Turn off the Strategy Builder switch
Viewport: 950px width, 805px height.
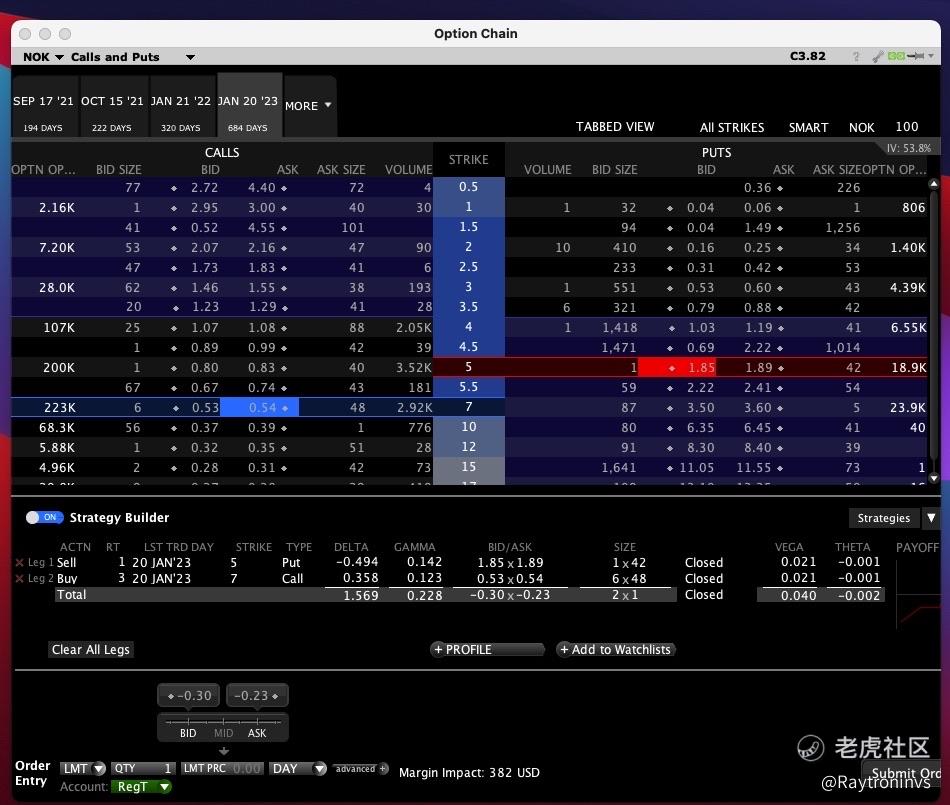pos(44,517)
